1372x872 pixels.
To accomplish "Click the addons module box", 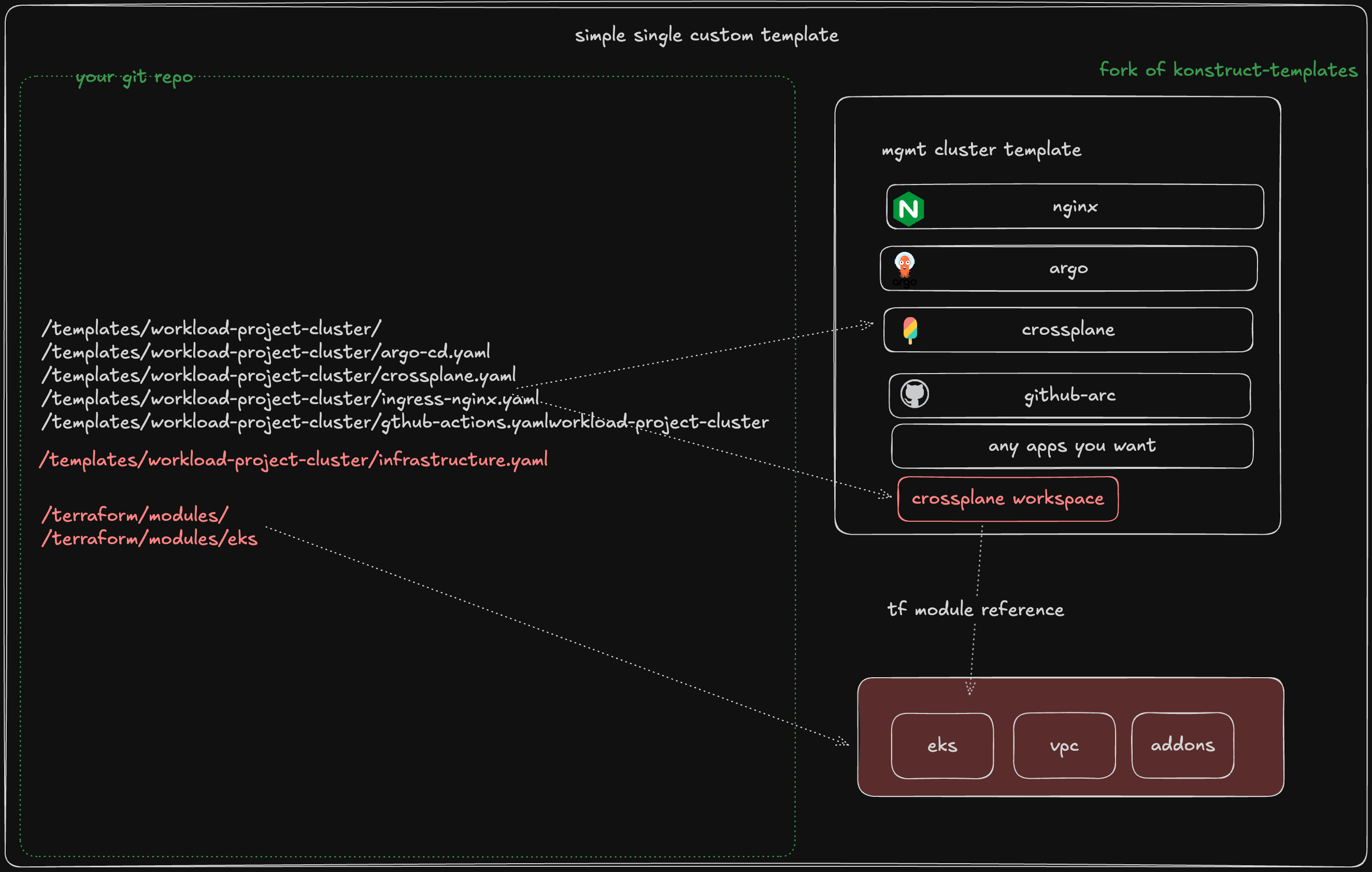I will [x=1182, y=745].
